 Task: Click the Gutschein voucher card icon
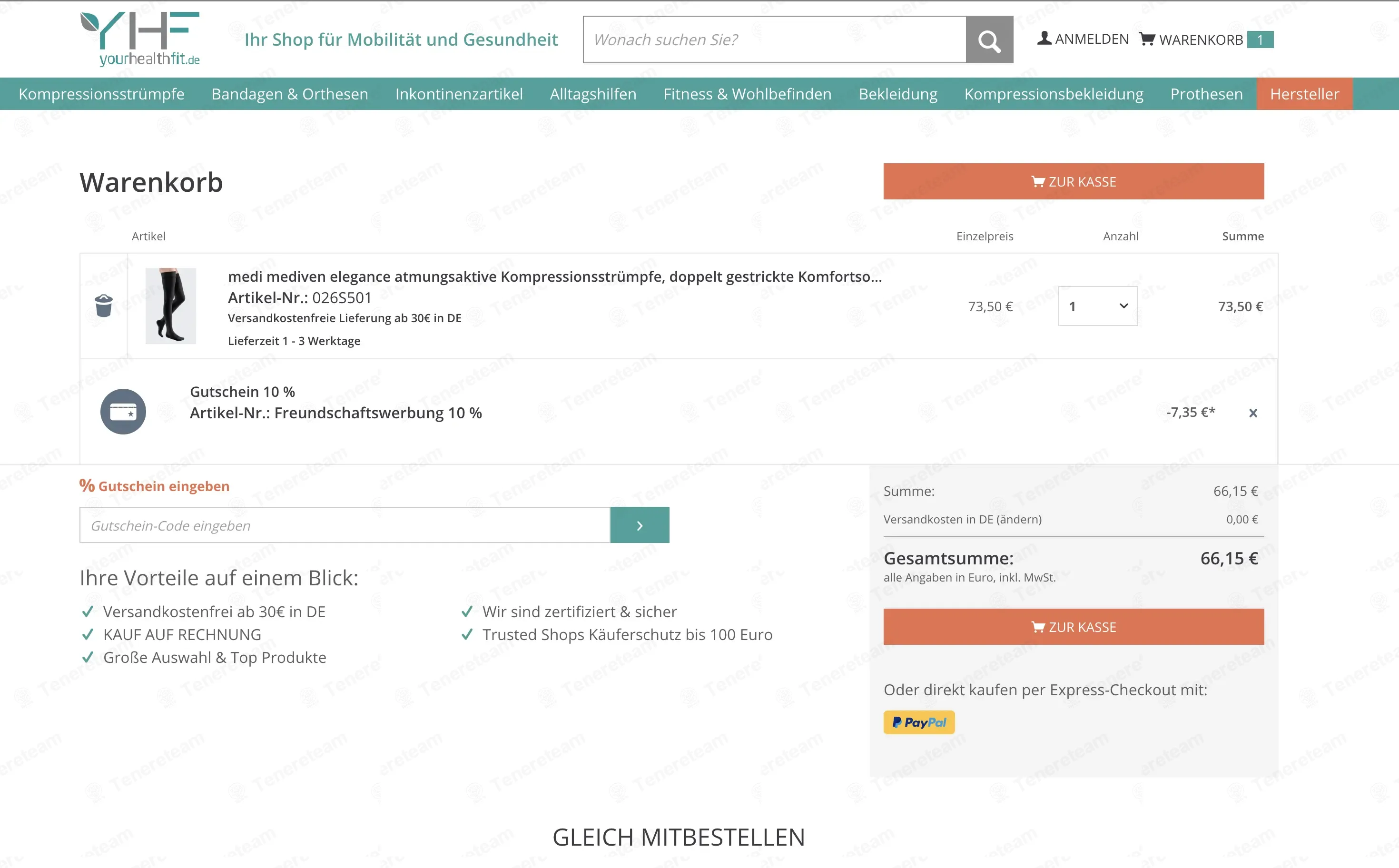pos(123,412)
